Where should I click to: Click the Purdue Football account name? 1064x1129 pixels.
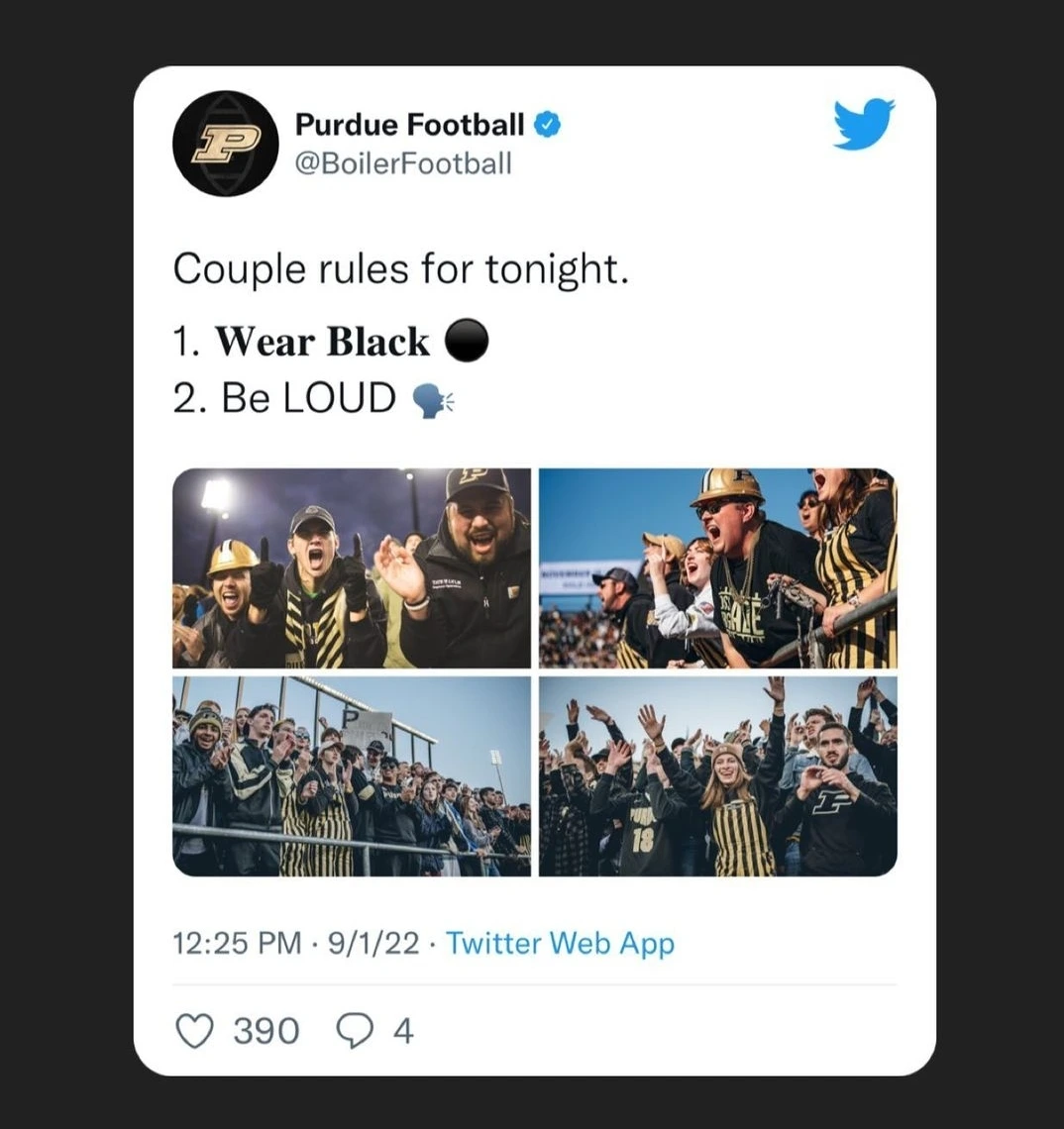click(410, 125)
